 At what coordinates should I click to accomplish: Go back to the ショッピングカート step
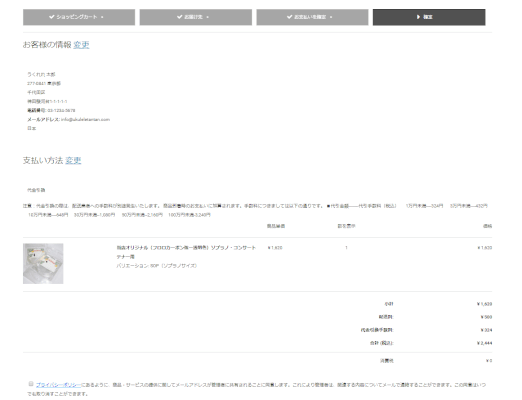(x=79, y=17)
